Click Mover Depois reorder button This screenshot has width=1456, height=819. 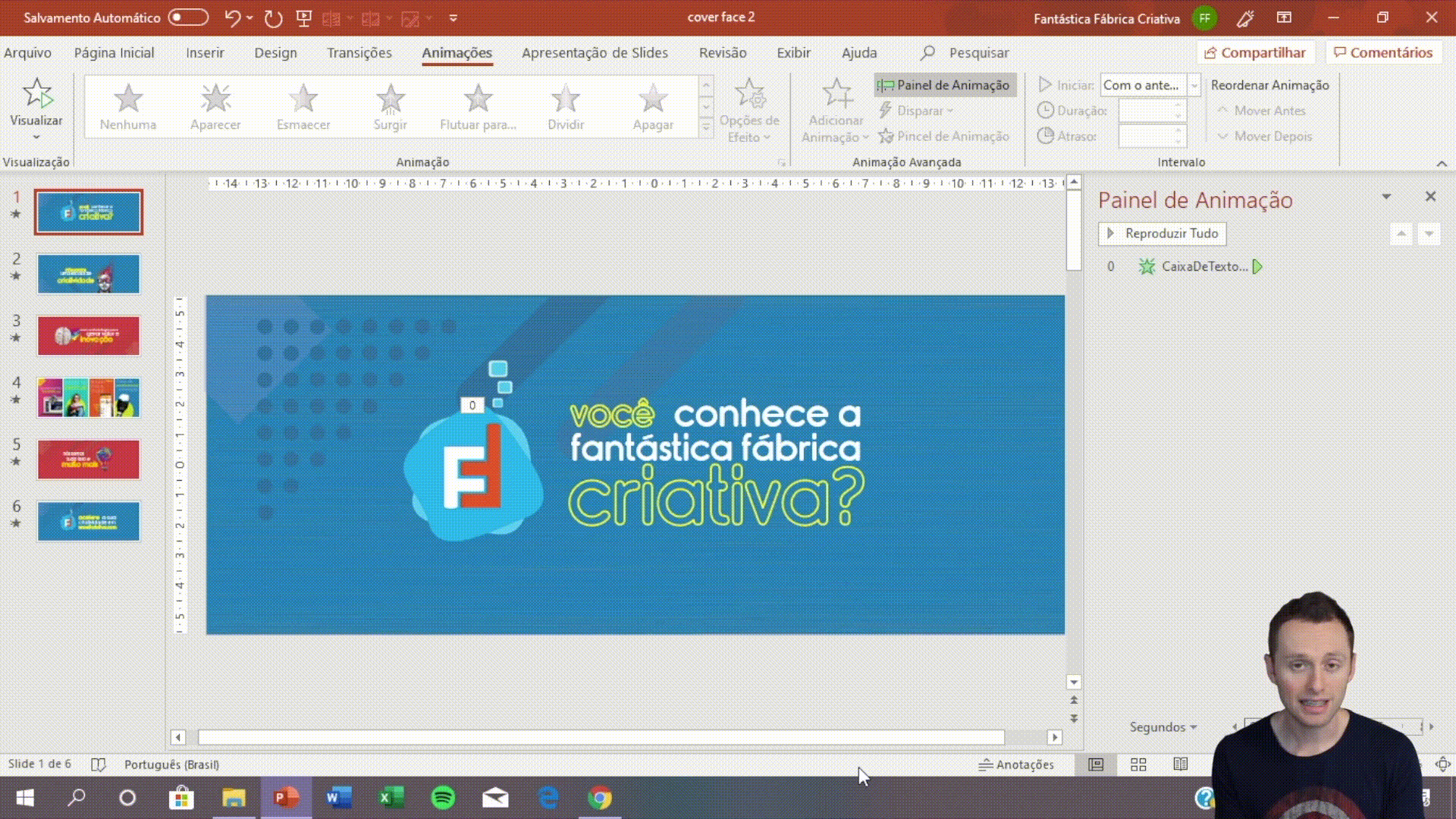(x=1264, y=136)
